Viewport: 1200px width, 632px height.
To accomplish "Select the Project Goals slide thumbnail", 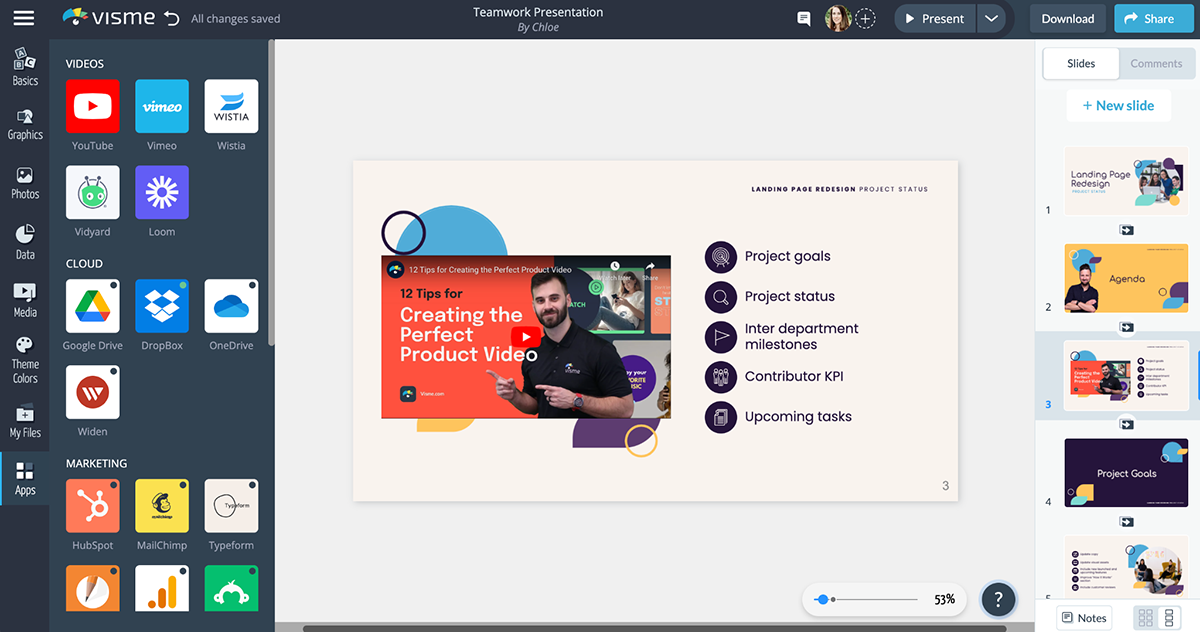I will pos(1126,472).
